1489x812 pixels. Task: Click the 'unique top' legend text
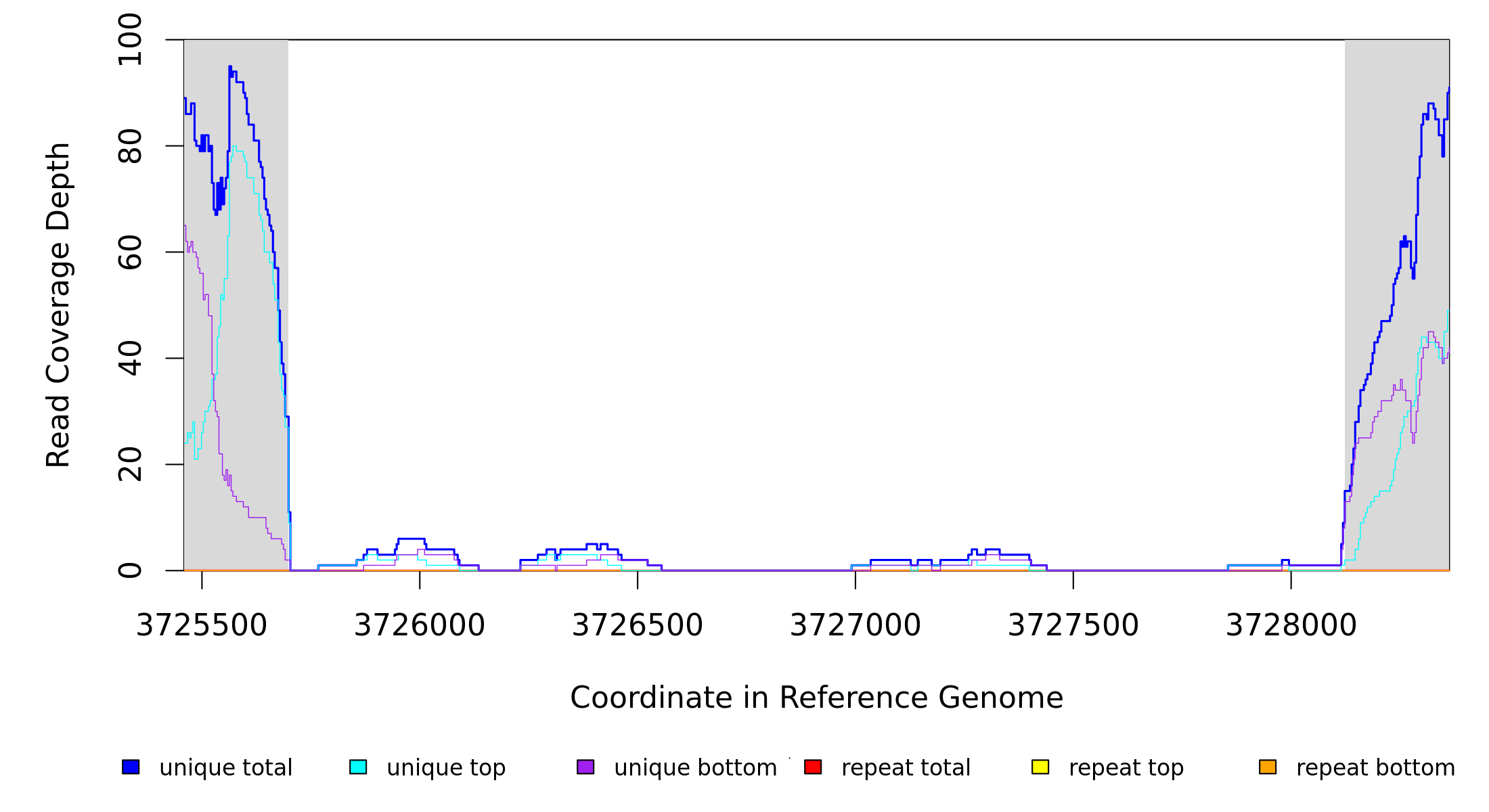point(446,767)
